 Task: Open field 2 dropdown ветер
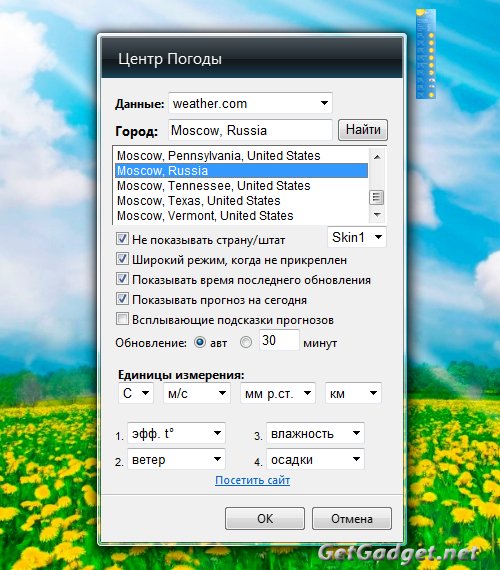(176, 459)
